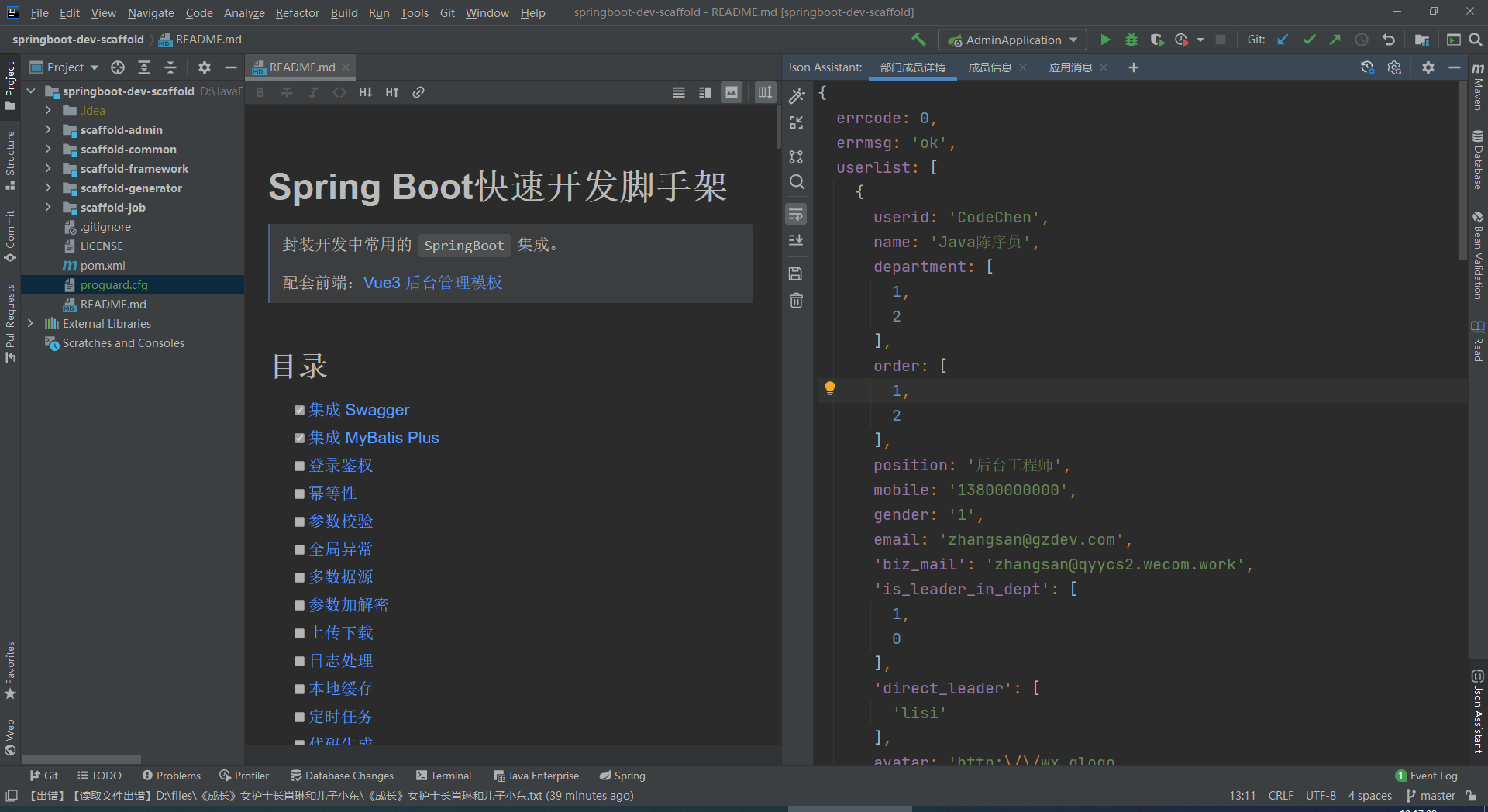Open the Vue3 后台管理模板 link
Image resolution: width=1488 pixels, height=812 pixels.
coord(432,283)
